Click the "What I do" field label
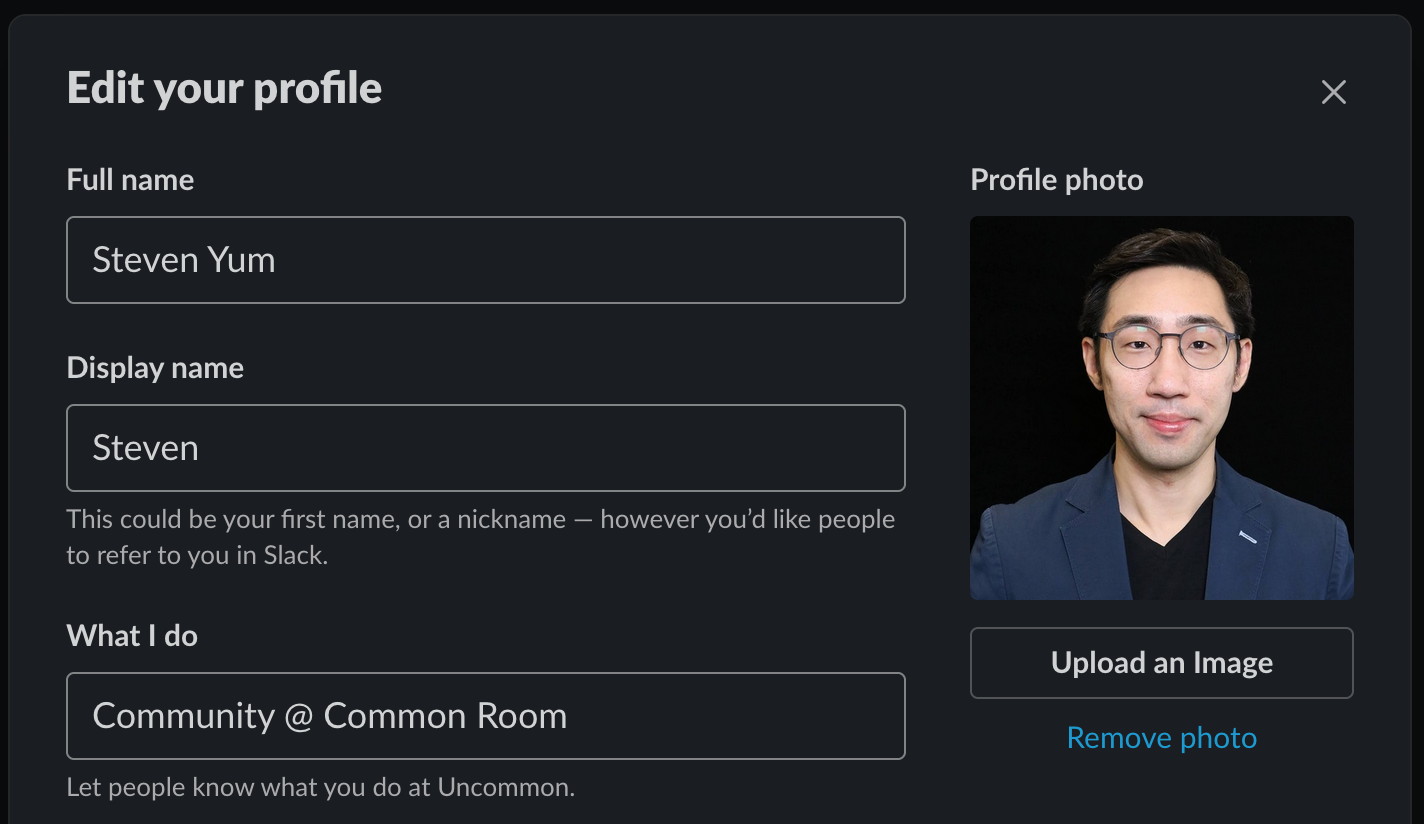Image resolution: width=1424 pixels, height=824 pixels. click(132, 636)
